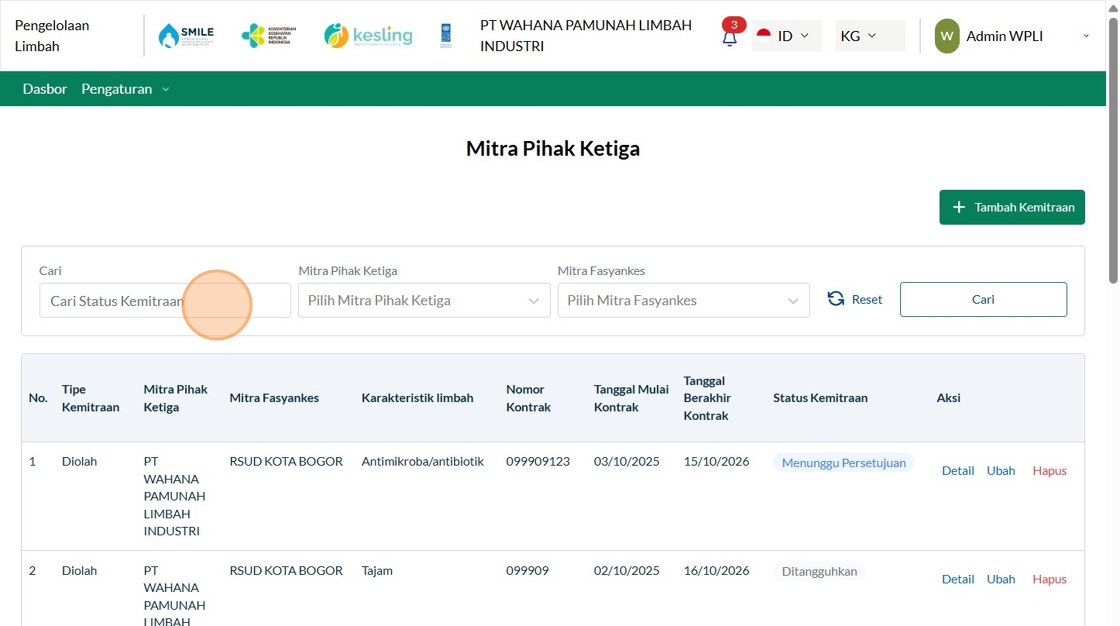
Task: Click Nomor Kontrak column header
Action: coord(529,398)
